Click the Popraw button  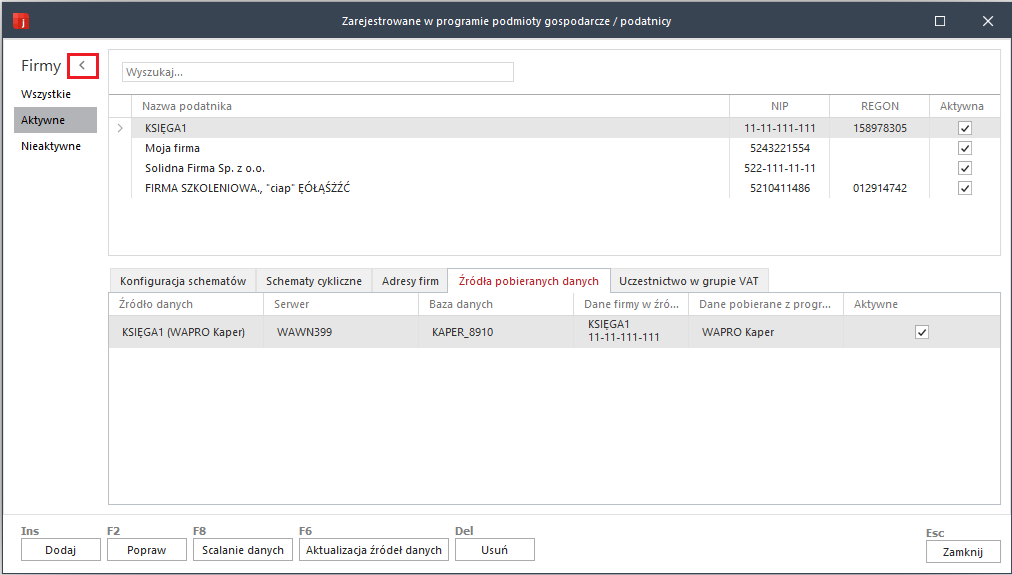click(146, 550)
